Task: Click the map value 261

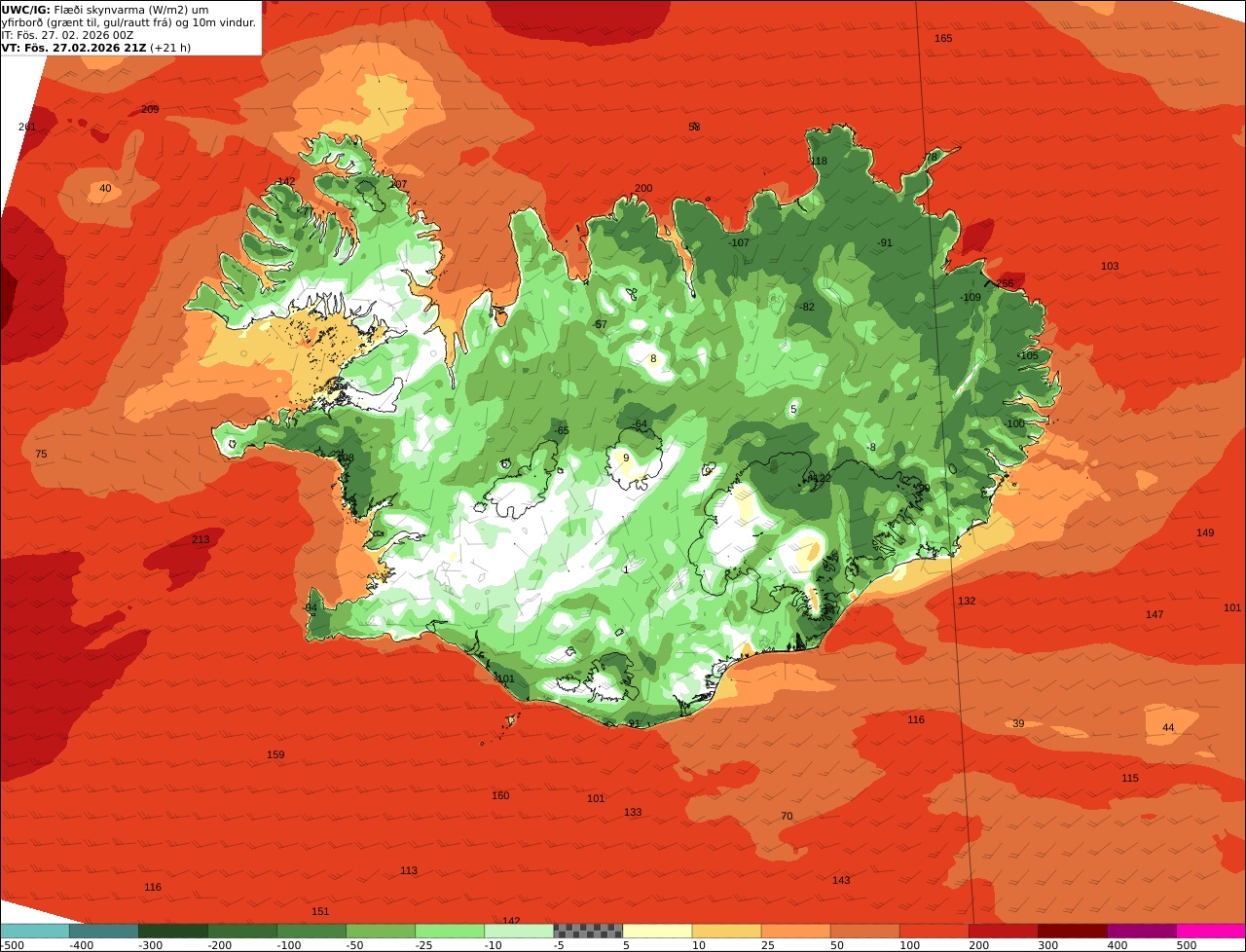Action: point(27,128)
